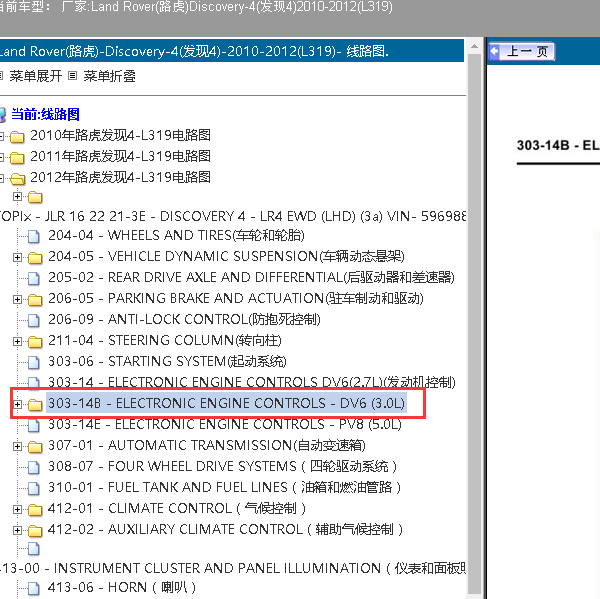Viewport: 600px width, 599px height.
Task: Expand 204-05 VEHICLE DYNAMIC SUSPENSION node
Action: pos(17,257)
